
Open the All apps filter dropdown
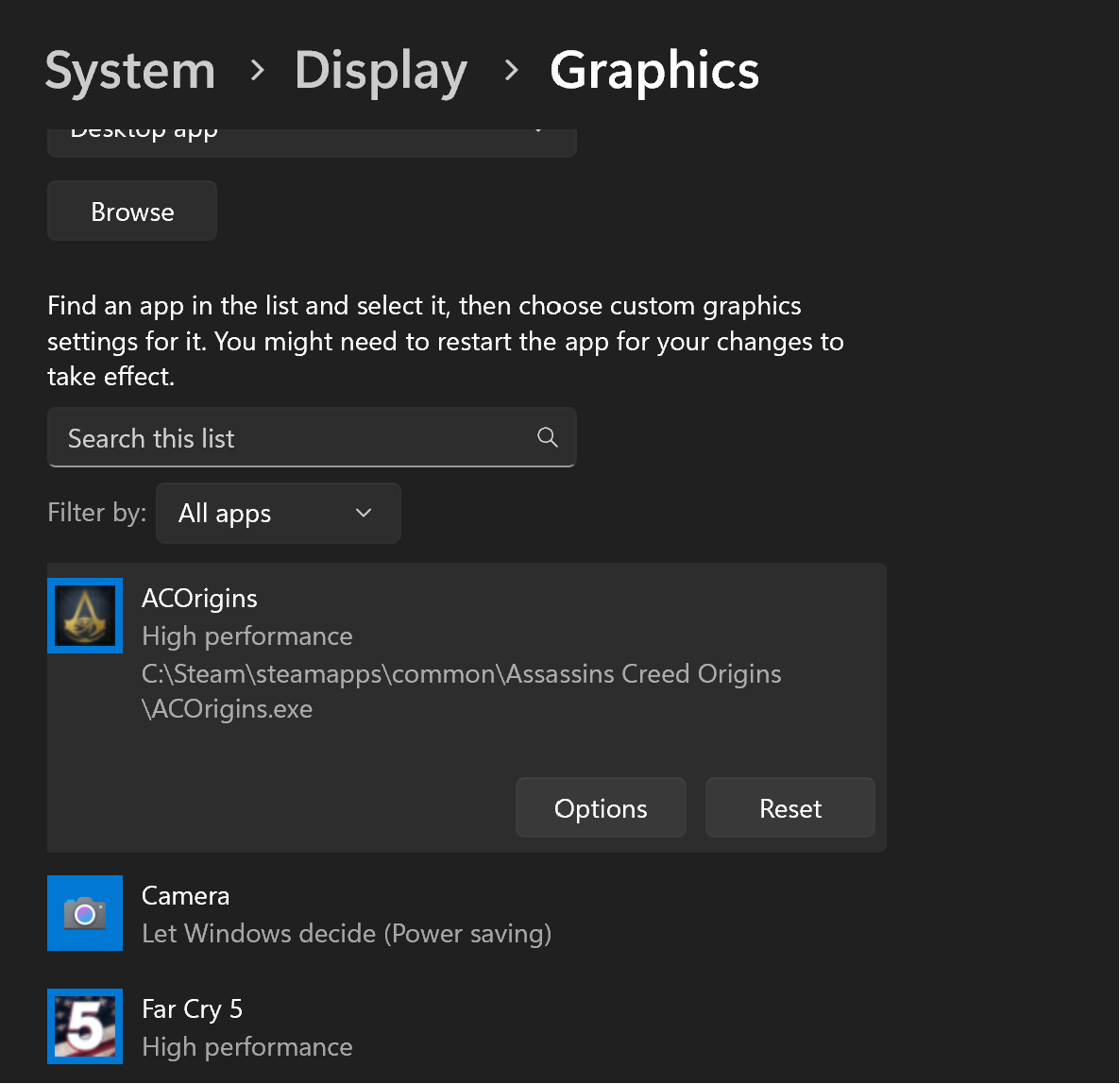(x=279, y=513)
